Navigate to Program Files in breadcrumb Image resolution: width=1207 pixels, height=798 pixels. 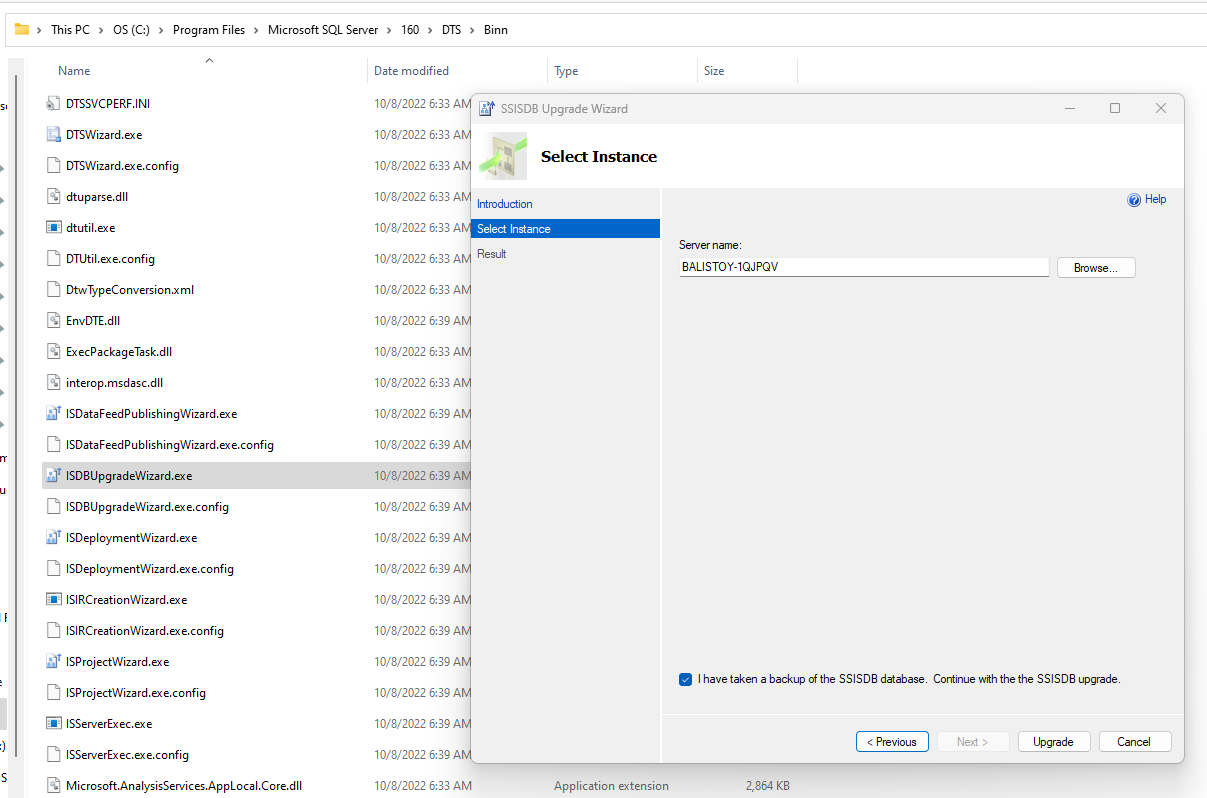208,30
